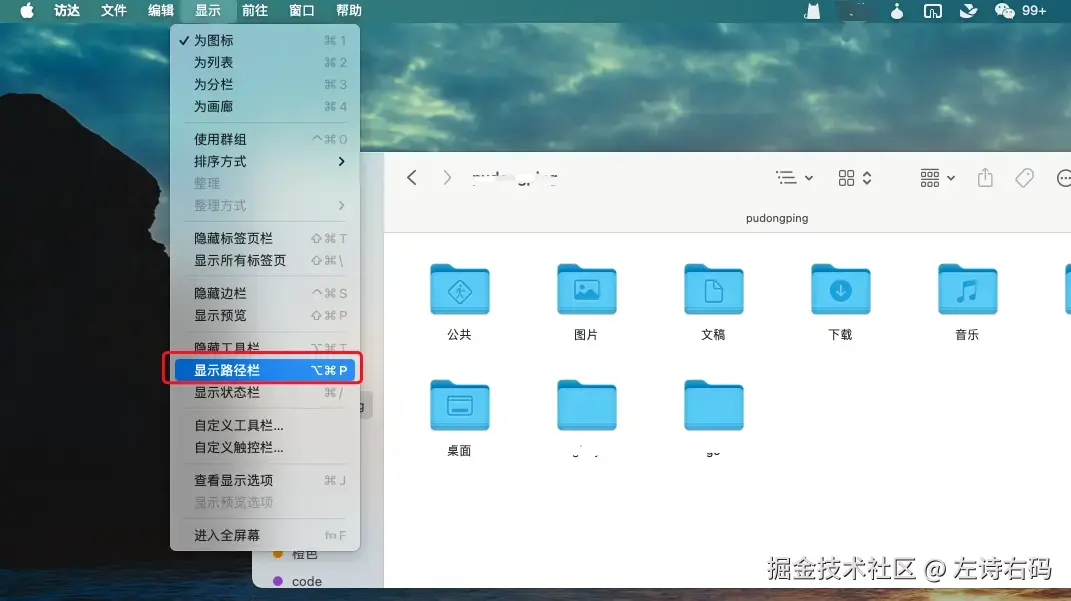Open the 帮助 menu
Screen dimensions: 1071x601
click(348, 10)
